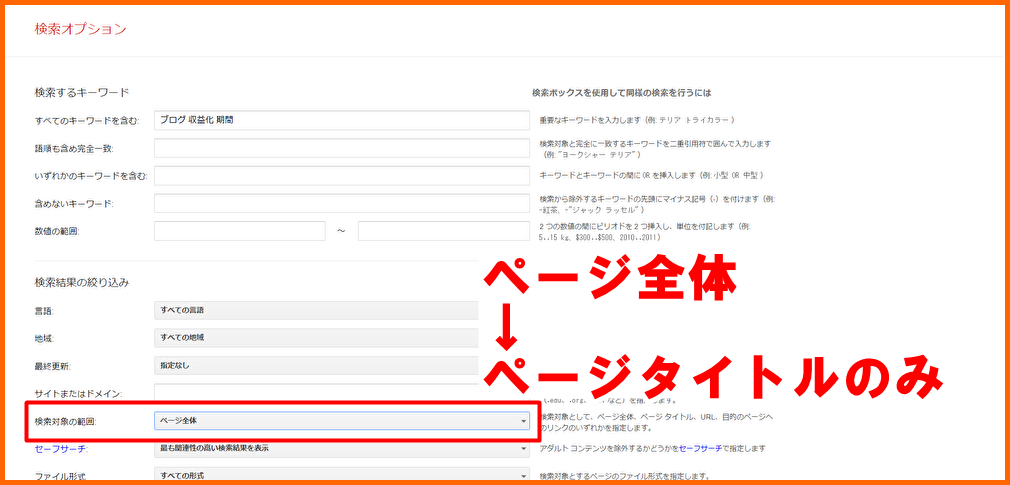Open the '地域' dropdown showing すべての地域

tap(316, 338)
